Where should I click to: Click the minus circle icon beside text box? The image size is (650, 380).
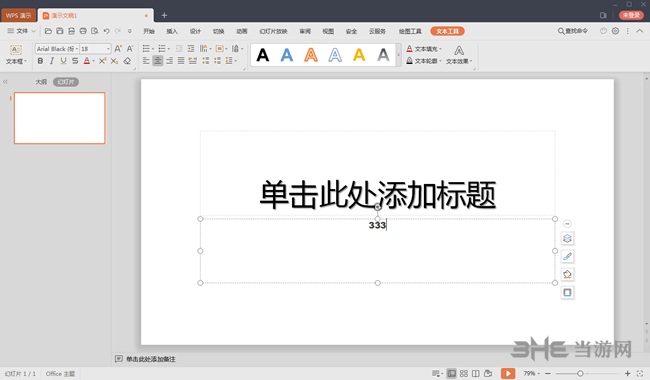tap(568, 224)
